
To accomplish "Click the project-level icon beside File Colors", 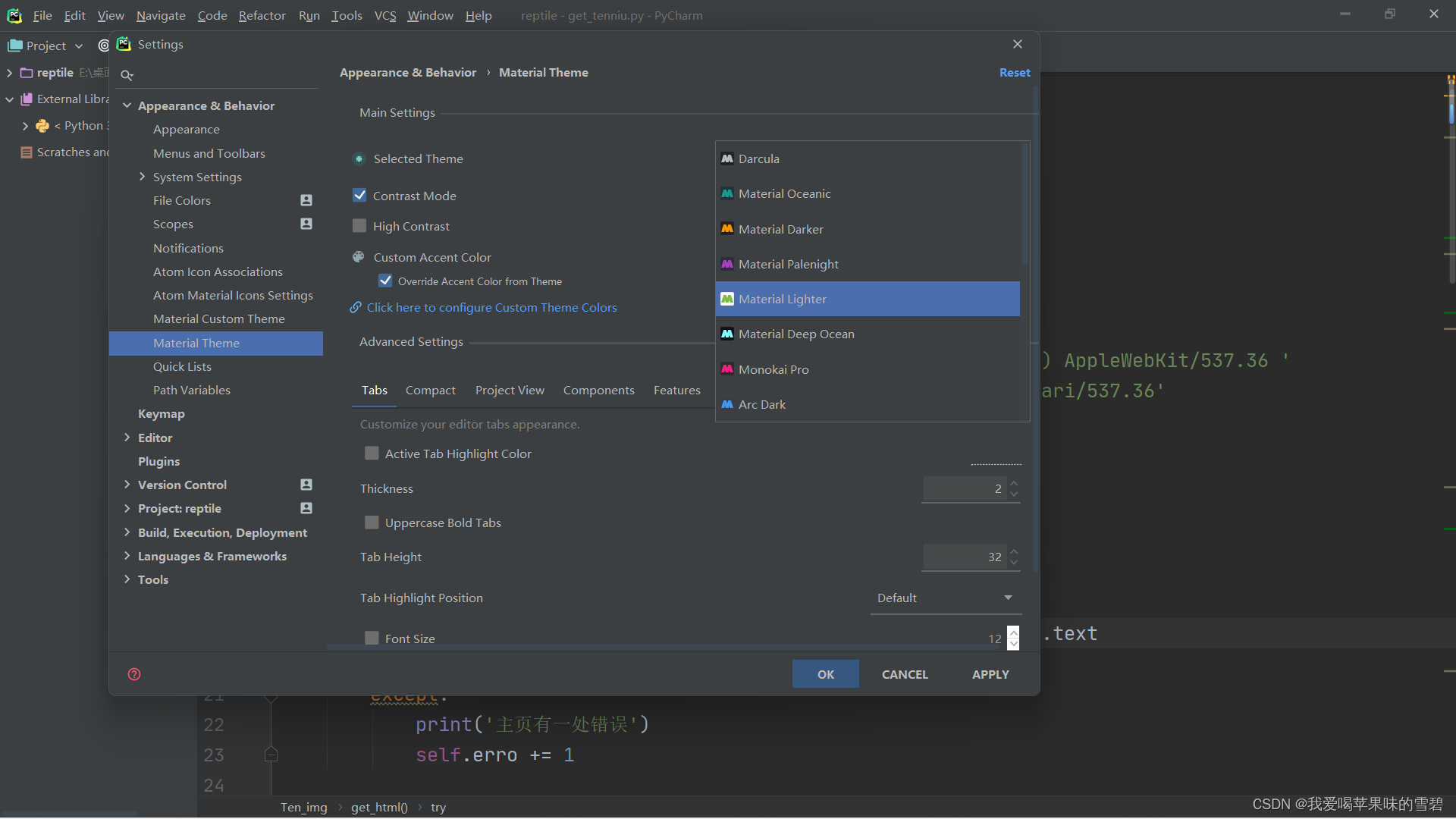I will coord(306,201).
